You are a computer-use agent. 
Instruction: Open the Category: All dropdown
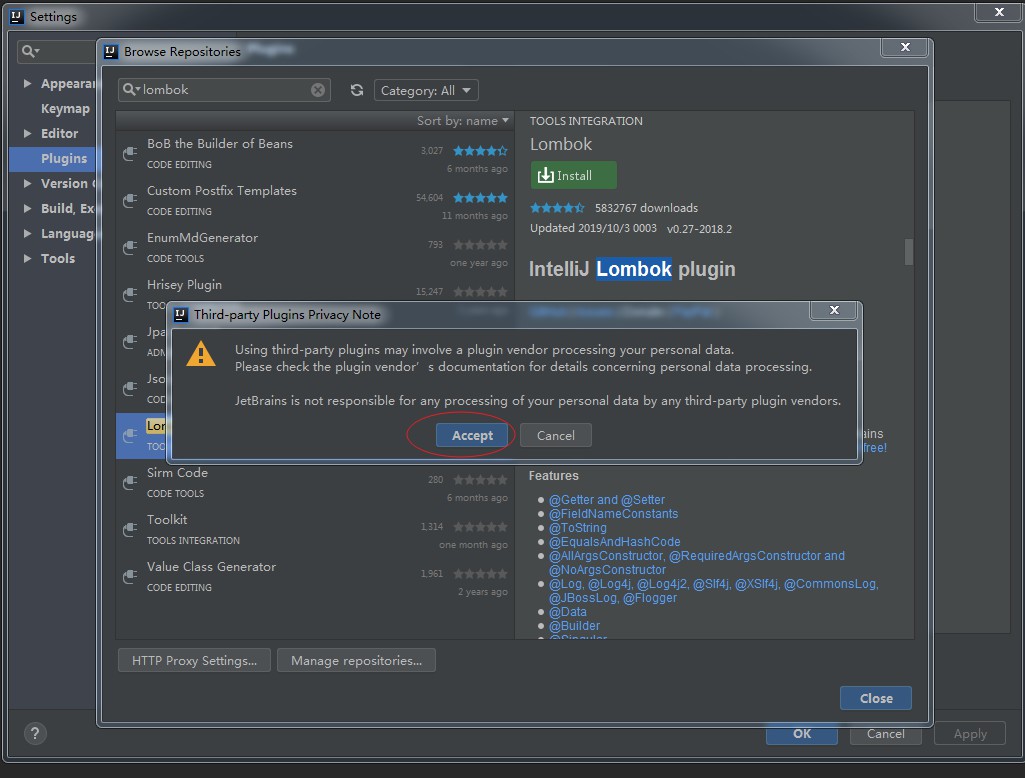tap(426, 90)
